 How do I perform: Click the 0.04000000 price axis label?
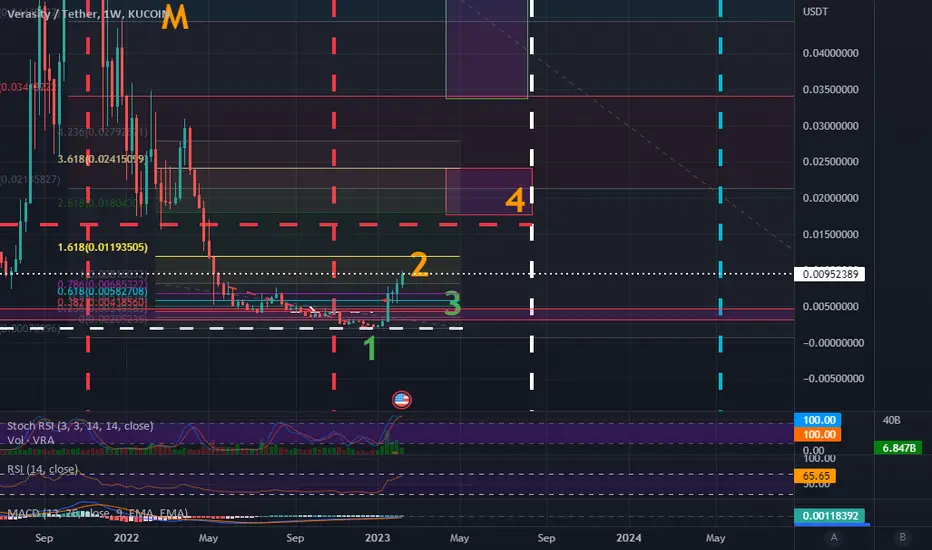point(830,54)
